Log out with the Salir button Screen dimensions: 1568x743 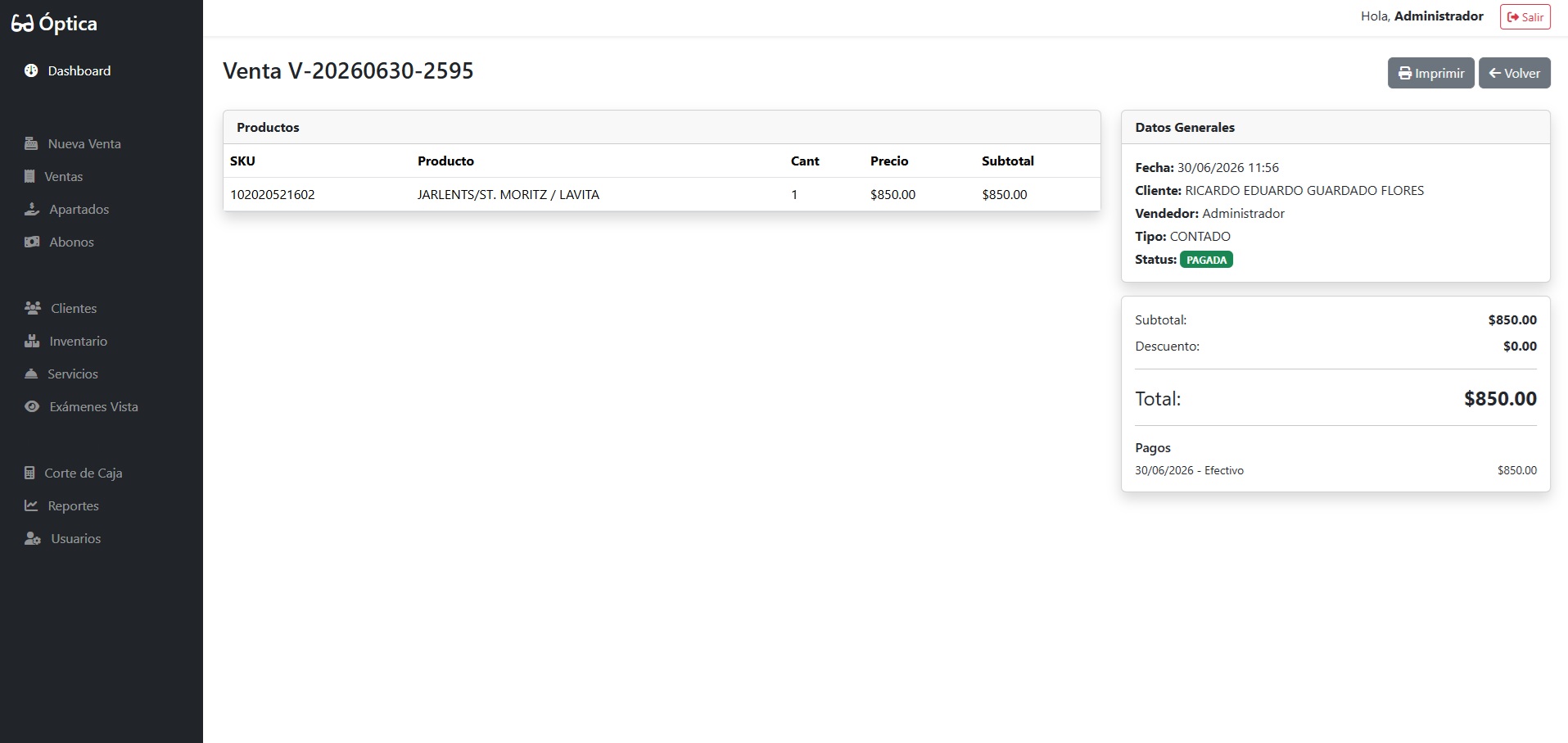1525,17
